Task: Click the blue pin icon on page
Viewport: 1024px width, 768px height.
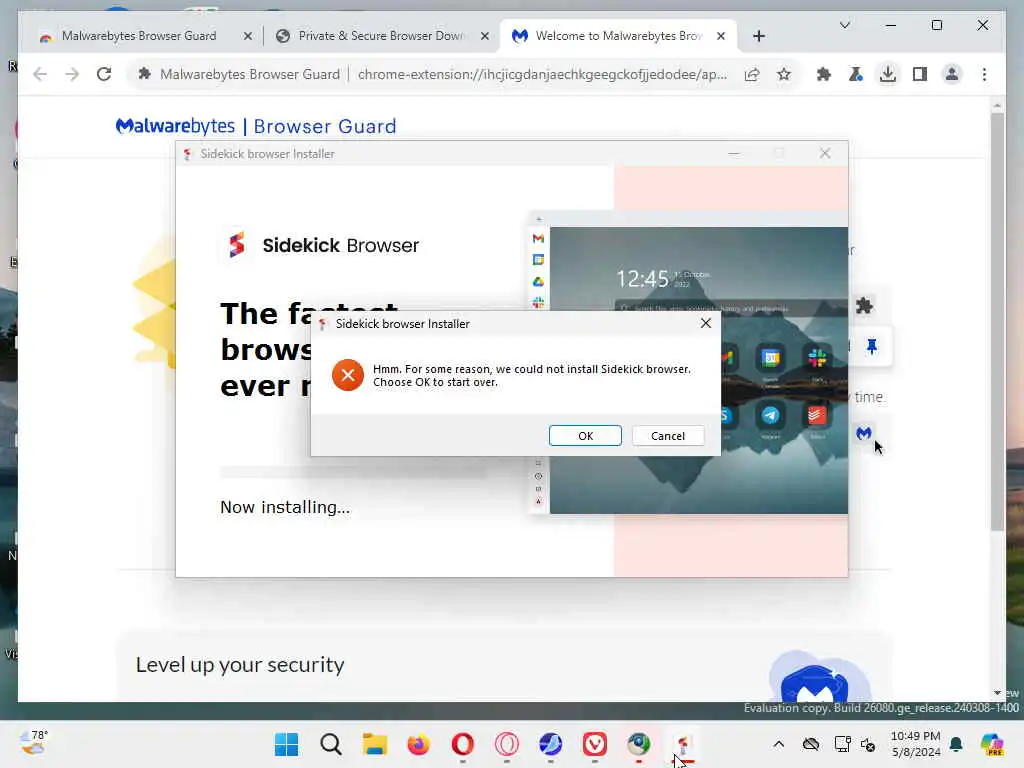Action: [872, 347]
